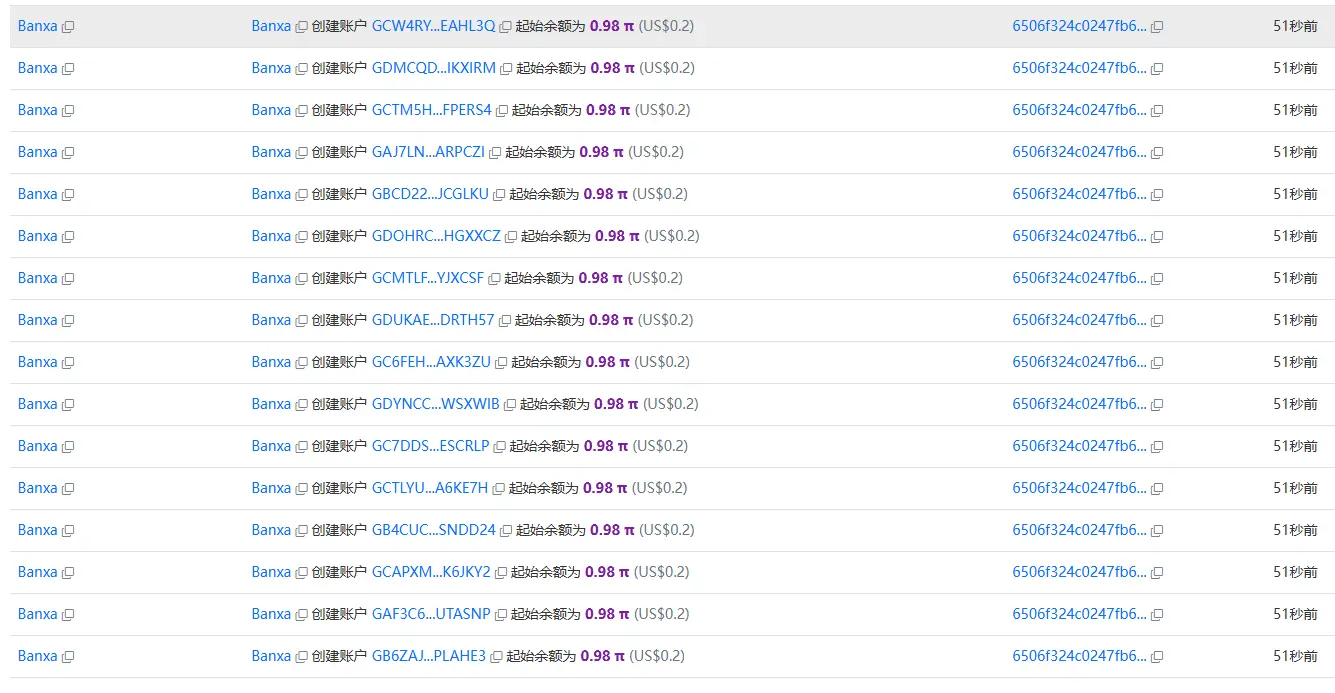Copy transaction hash in GC7DDS...ESCRLP row
The width and height of the screenshot is (1335, 693).
[1157, 447]
